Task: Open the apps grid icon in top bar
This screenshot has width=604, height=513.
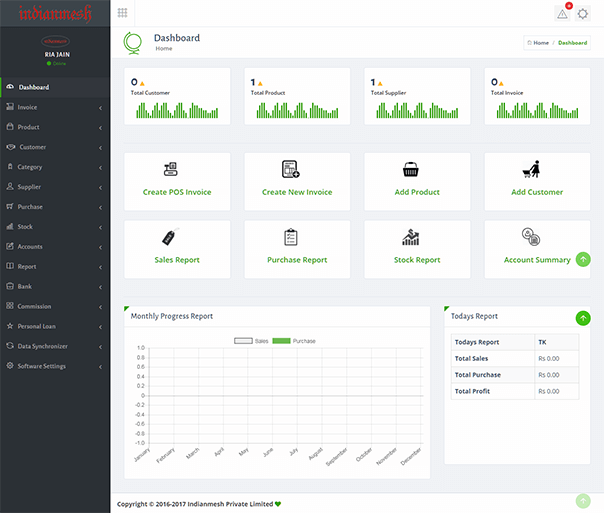Action: (x=122, y=13)
